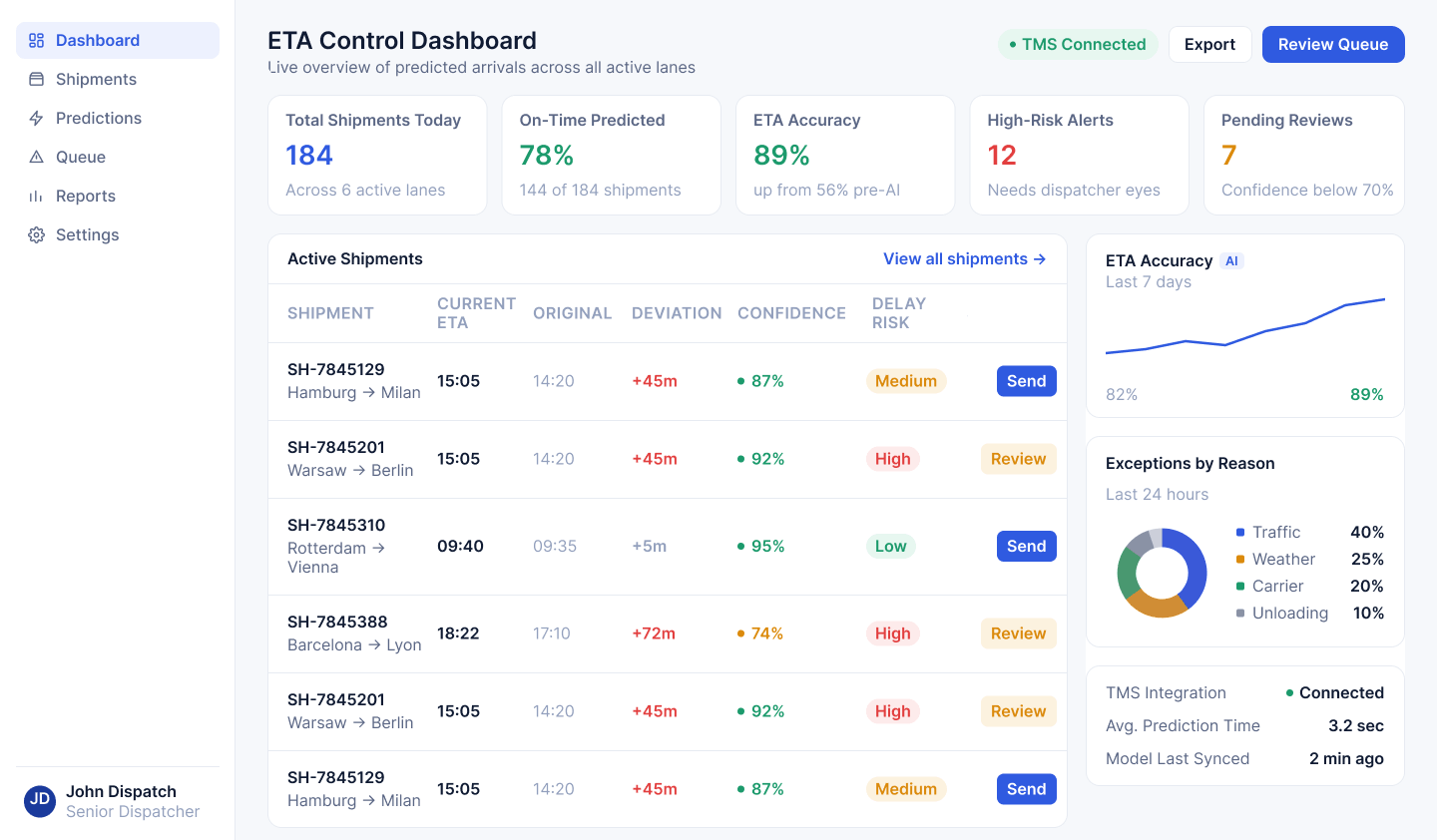
Task: Click original ETA 17:10
Action: [x=552, y=633]
